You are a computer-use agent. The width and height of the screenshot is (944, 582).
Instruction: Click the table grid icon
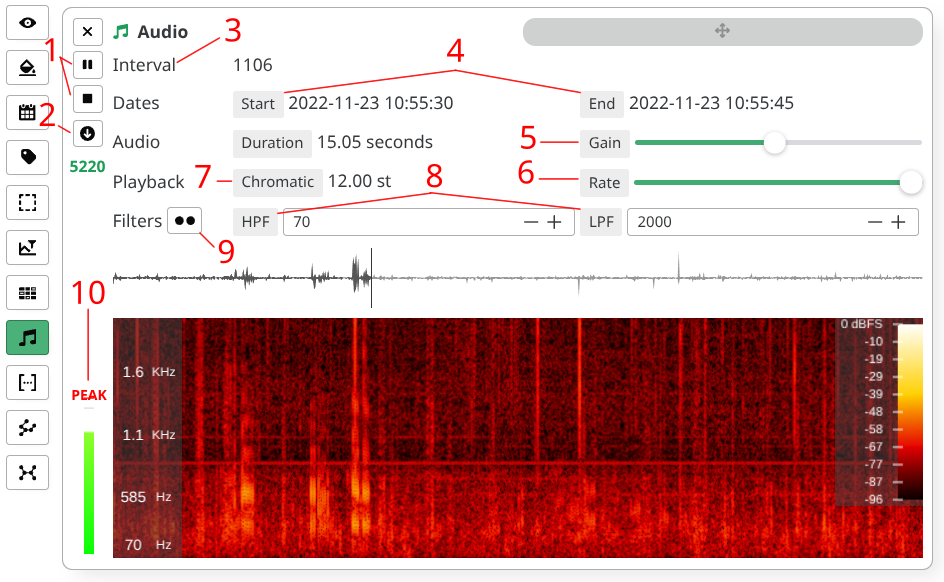pyautogui.click(x=28, y=293)
